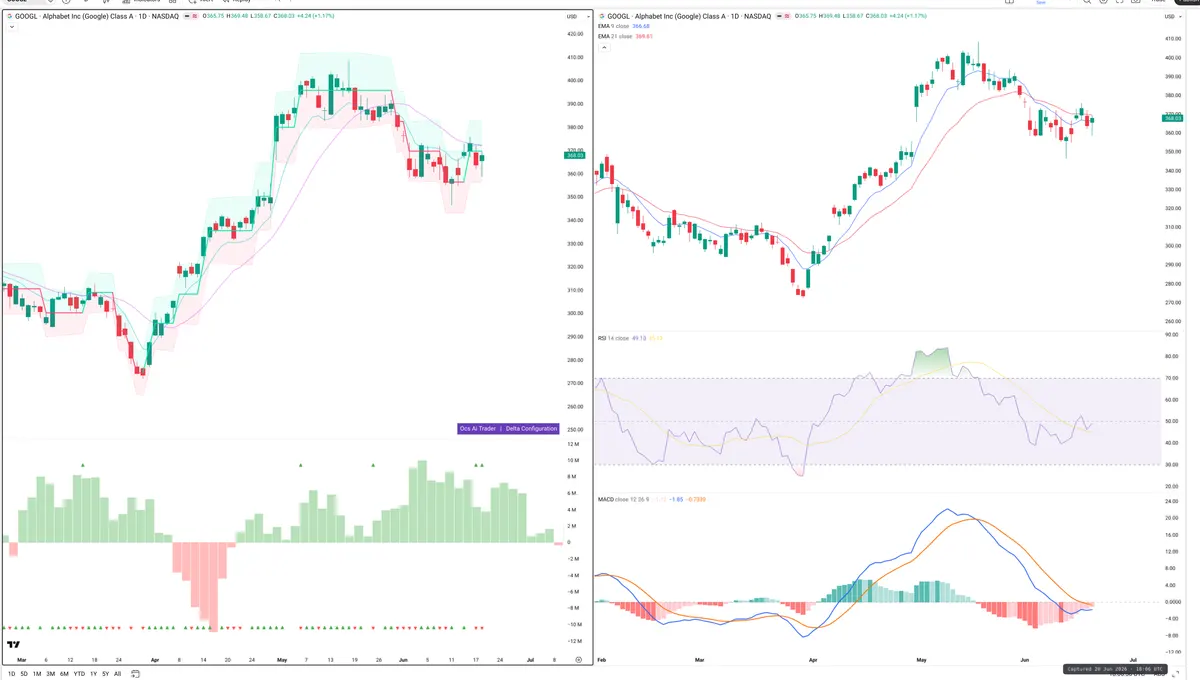Click the right chart GOOGL symbol title
Screen dimensions: 1200x680
(x=691, y=17)
